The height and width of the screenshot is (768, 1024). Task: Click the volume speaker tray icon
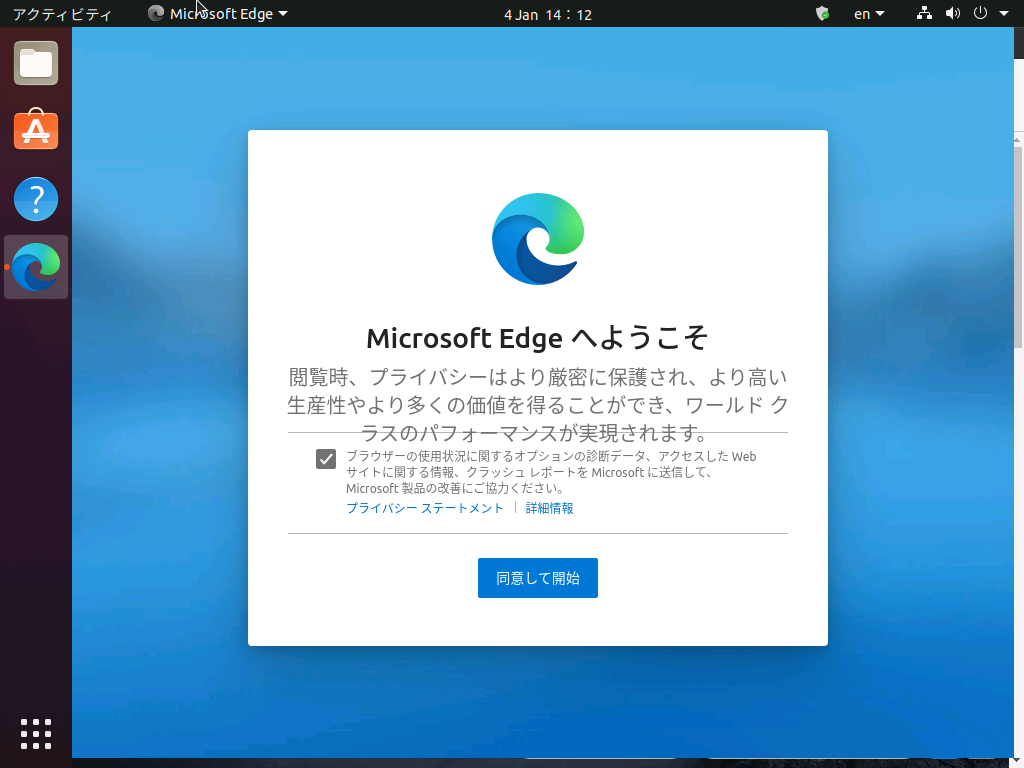pos(953,13)
